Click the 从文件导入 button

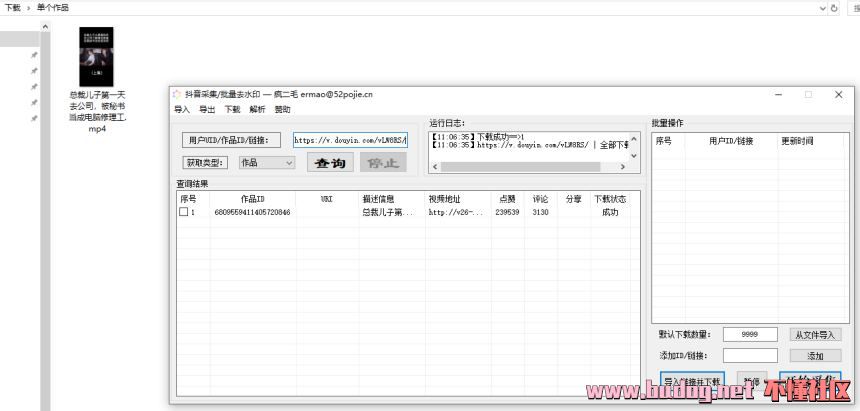(815, 335)
